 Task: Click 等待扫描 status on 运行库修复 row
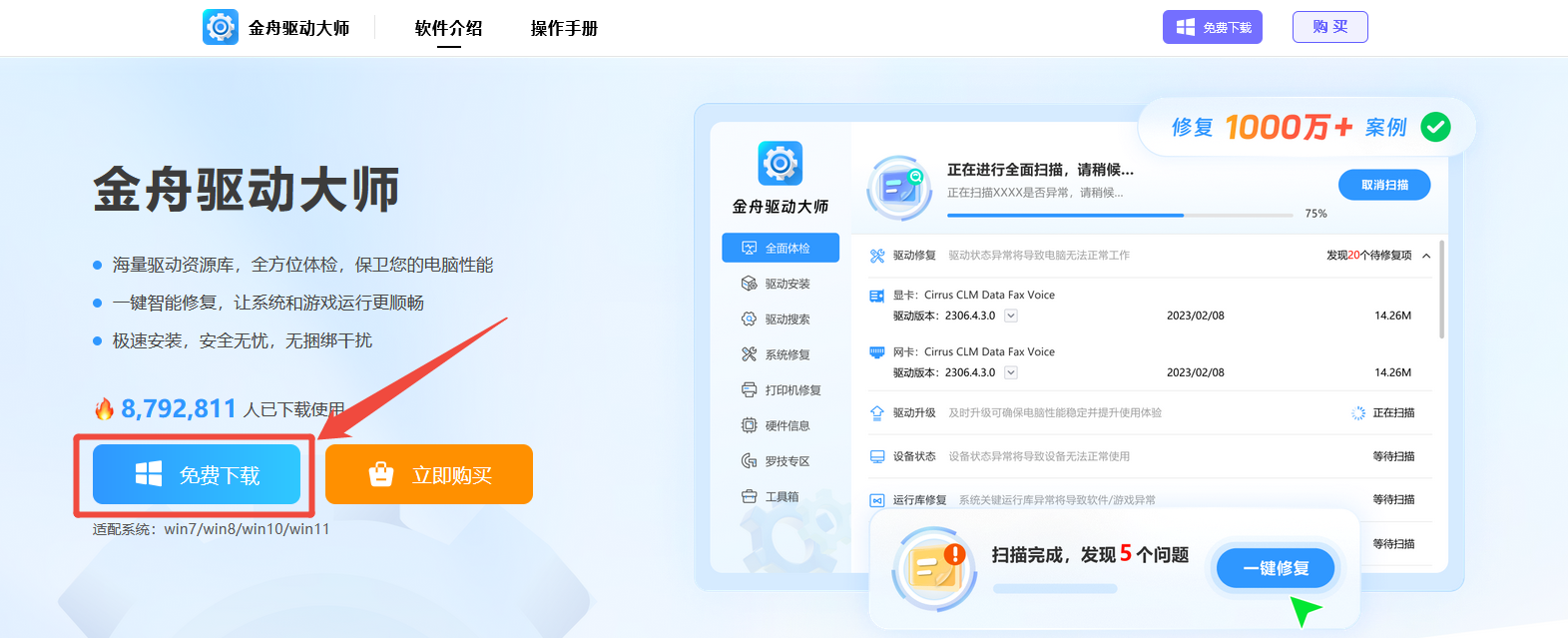1393,499
